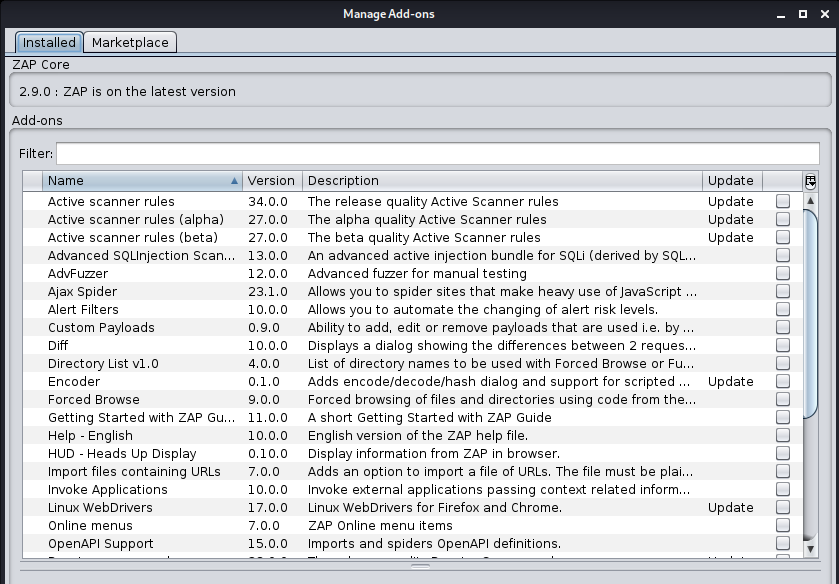Select Getting Started with ZAP Guide row

[x=413, y=418]
